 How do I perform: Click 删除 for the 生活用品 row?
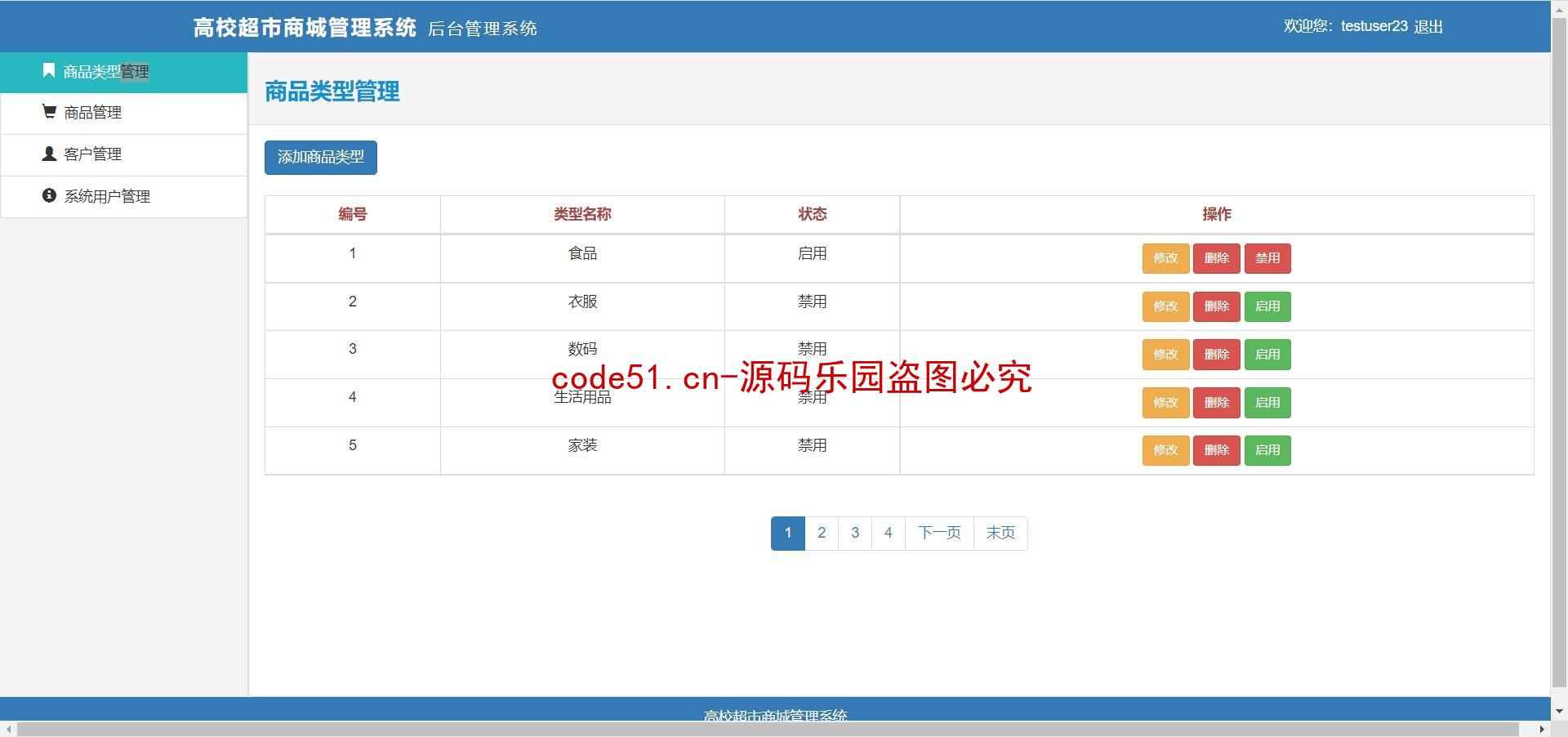(1216, 403)
